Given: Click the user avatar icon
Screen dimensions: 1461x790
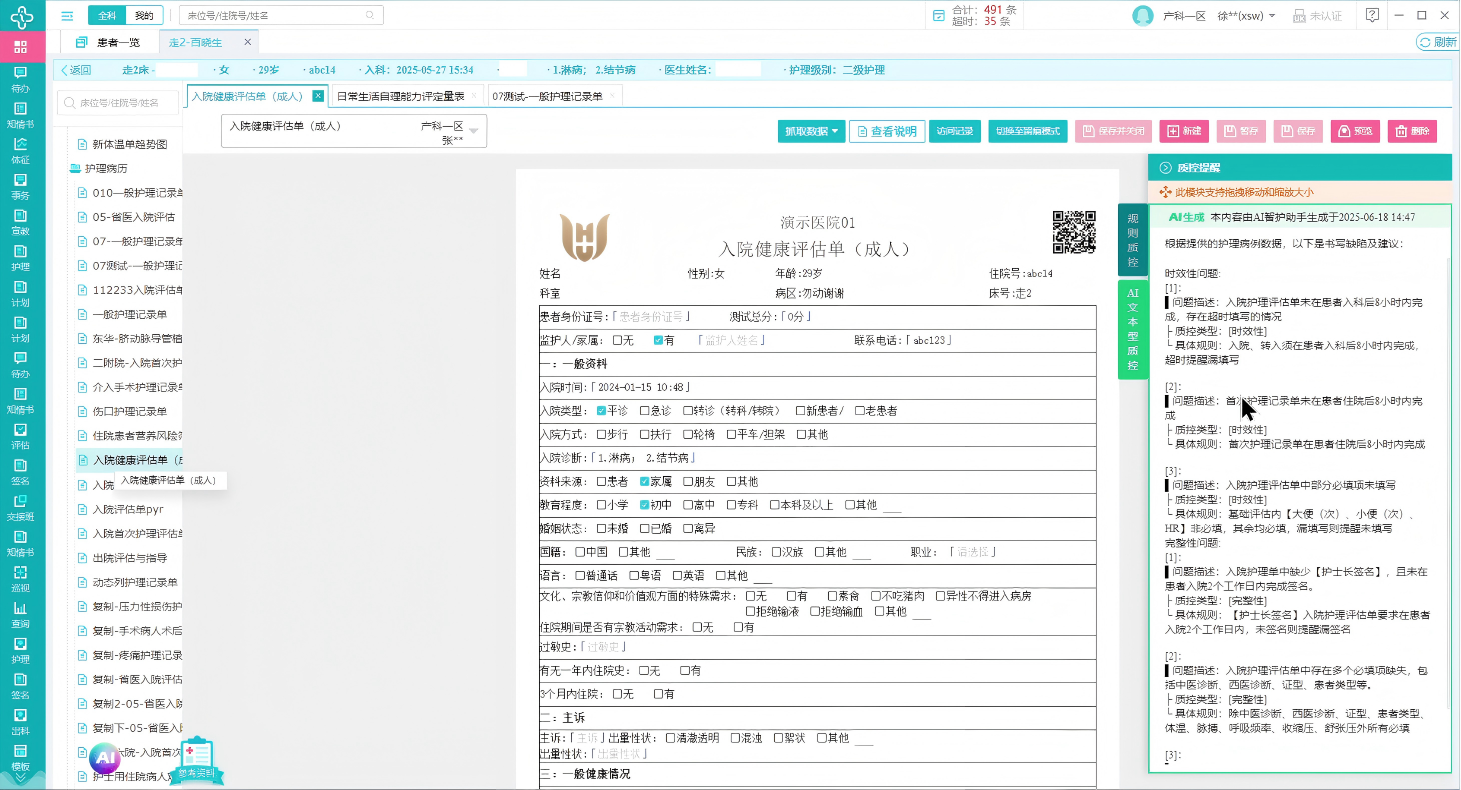Looking at the screenshot, I should 1143,16.
